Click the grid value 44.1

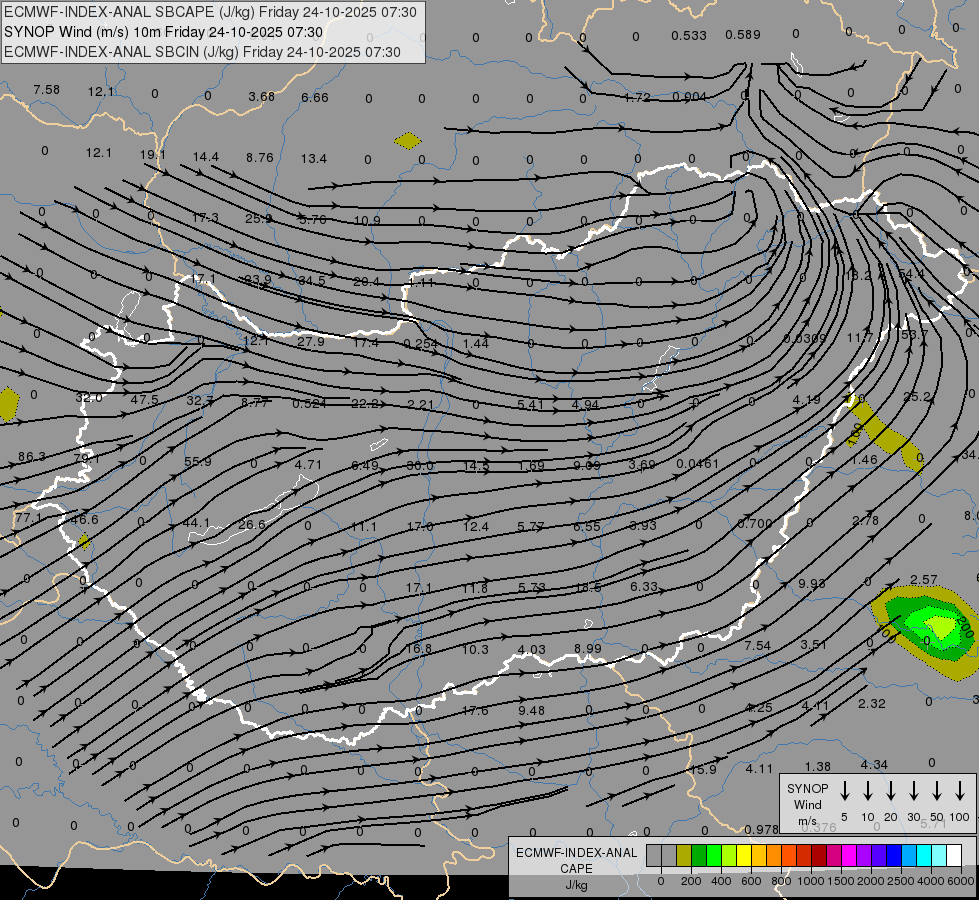click(196, 523)
